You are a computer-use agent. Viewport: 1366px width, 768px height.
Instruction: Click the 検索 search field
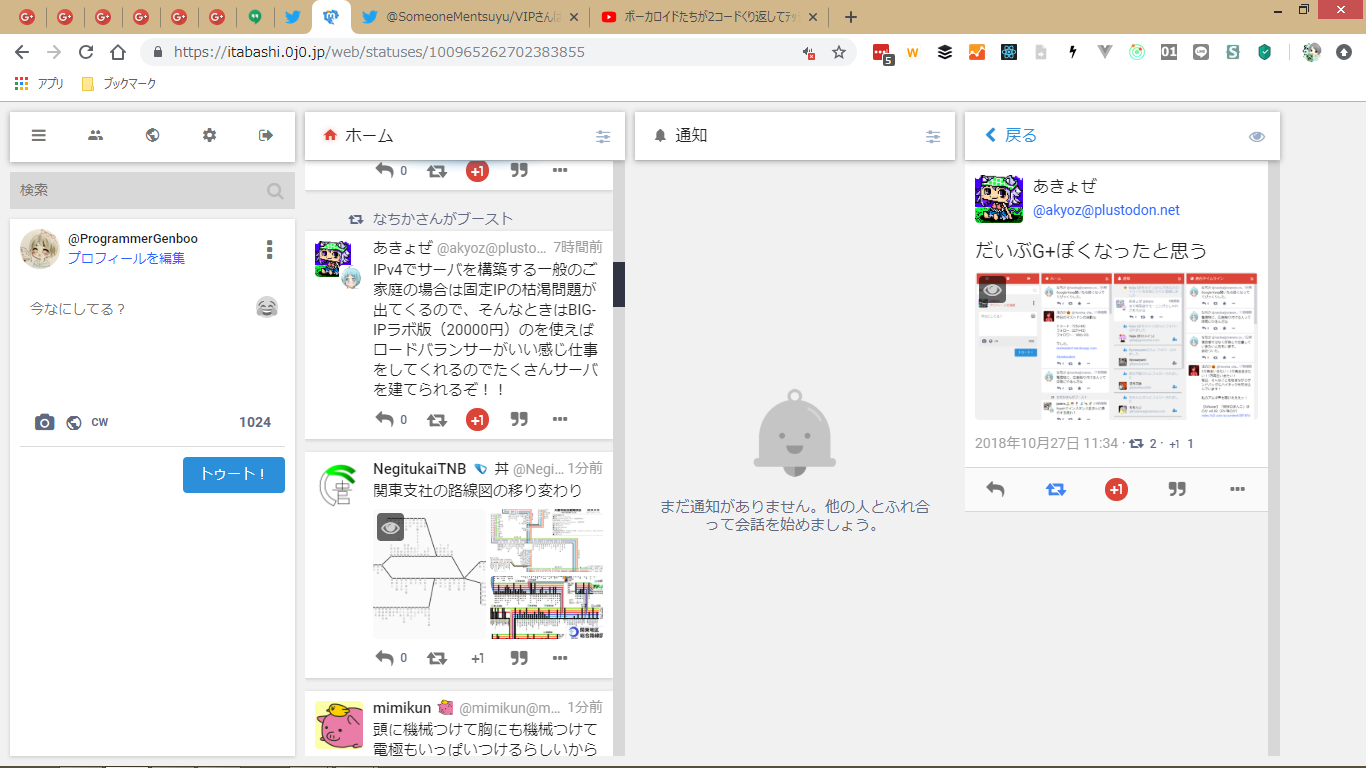coord(140,190)
